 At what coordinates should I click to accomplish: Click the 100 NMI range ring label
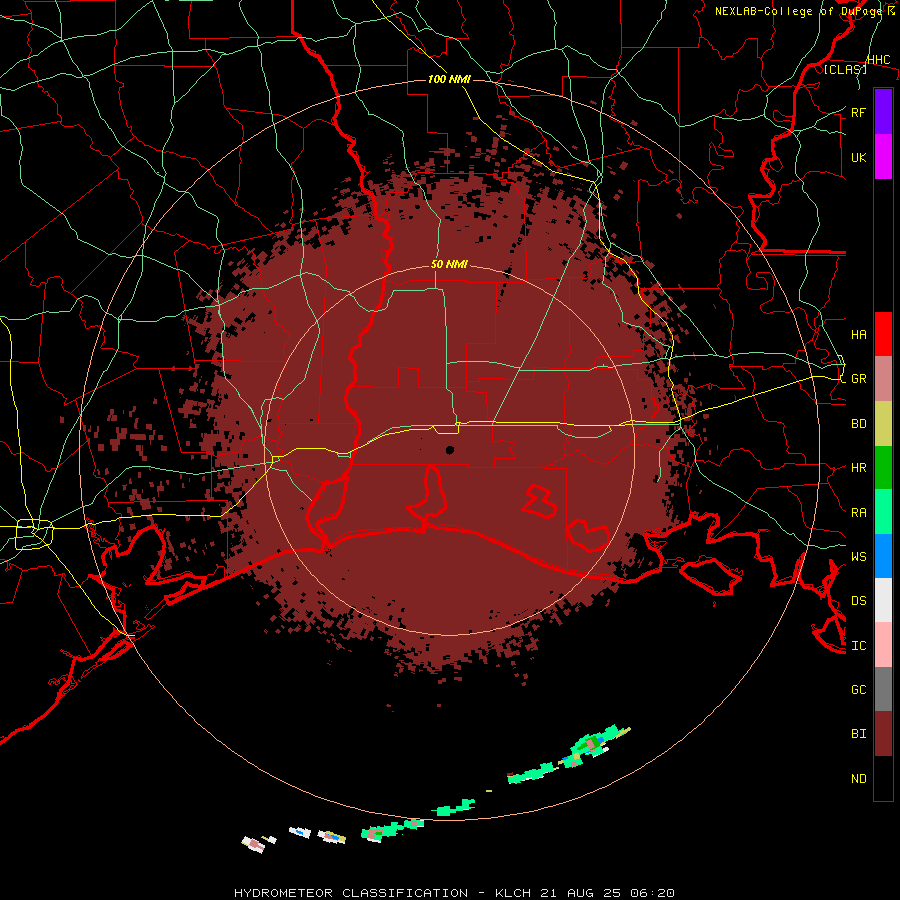click(x=449, y=79)
